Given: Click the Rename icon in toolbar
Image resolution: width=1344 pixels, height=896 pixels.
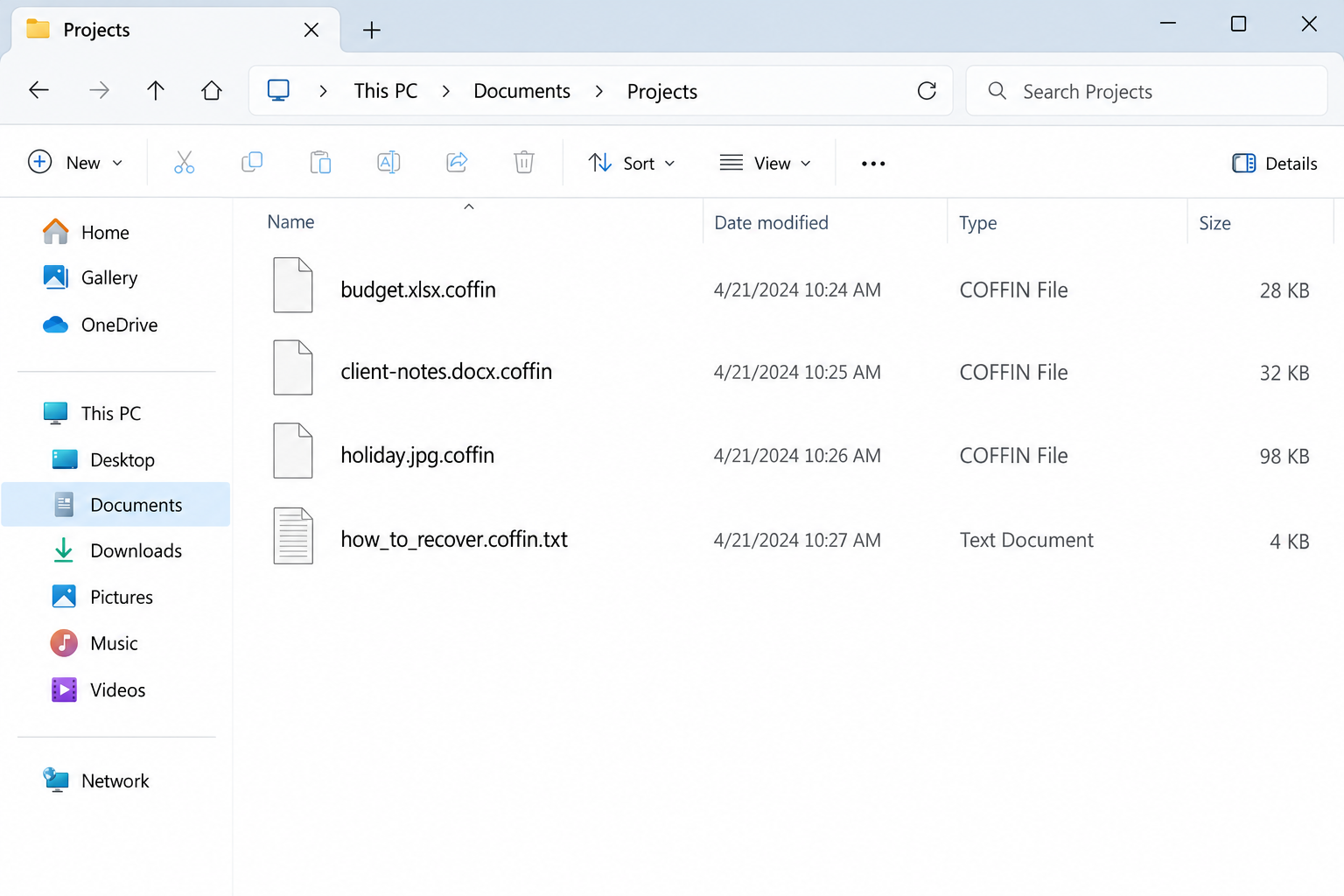Looking at the screenshot, I should [388, 162].
